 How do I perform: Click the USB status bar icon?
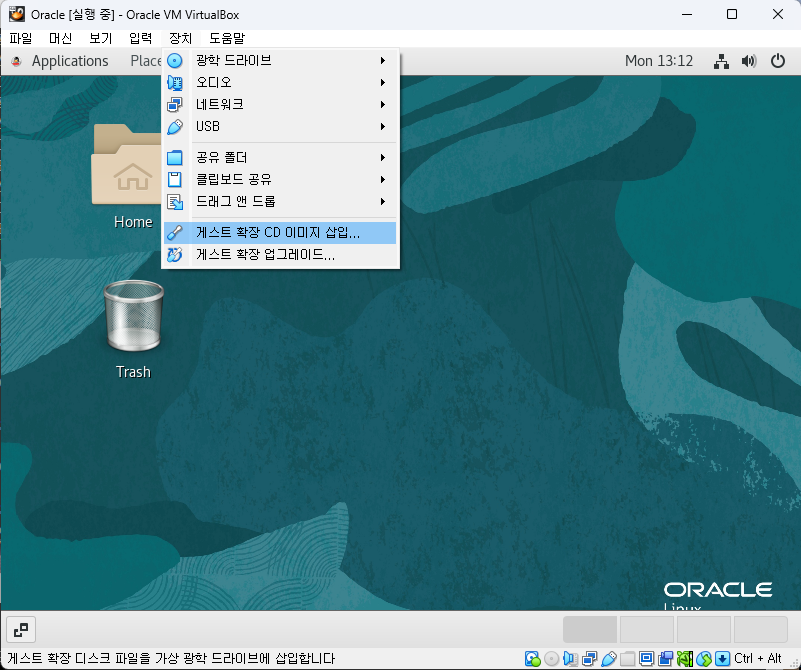pos(608,659)
